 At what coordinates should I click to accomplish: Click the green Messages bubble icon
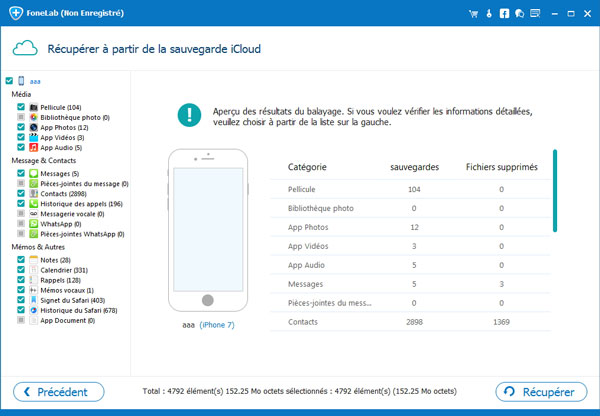tap(34, 173)
